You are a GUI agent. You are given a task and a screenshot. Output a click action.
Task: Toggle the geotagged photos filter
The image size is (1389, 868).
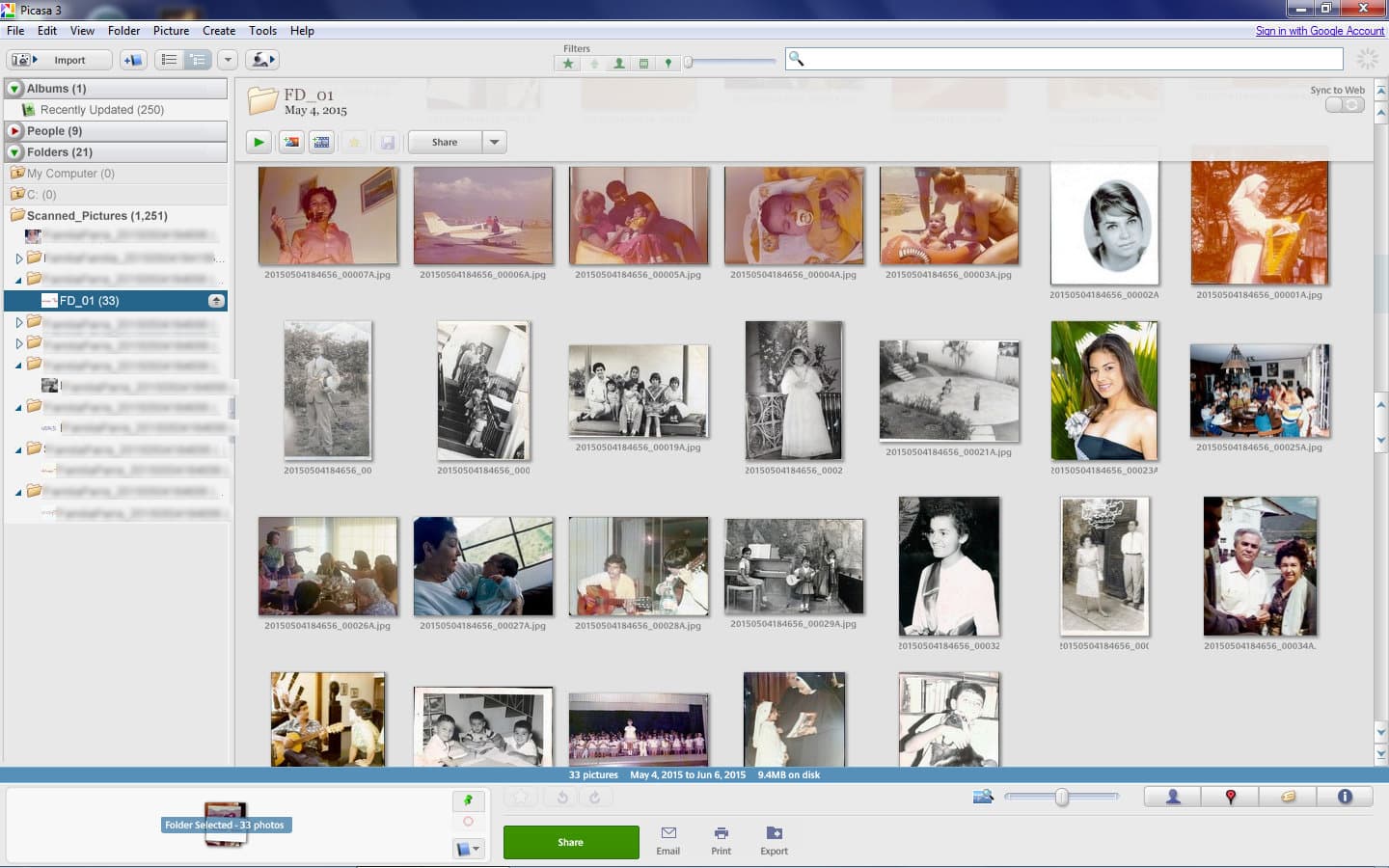click(x=670, y=63)
